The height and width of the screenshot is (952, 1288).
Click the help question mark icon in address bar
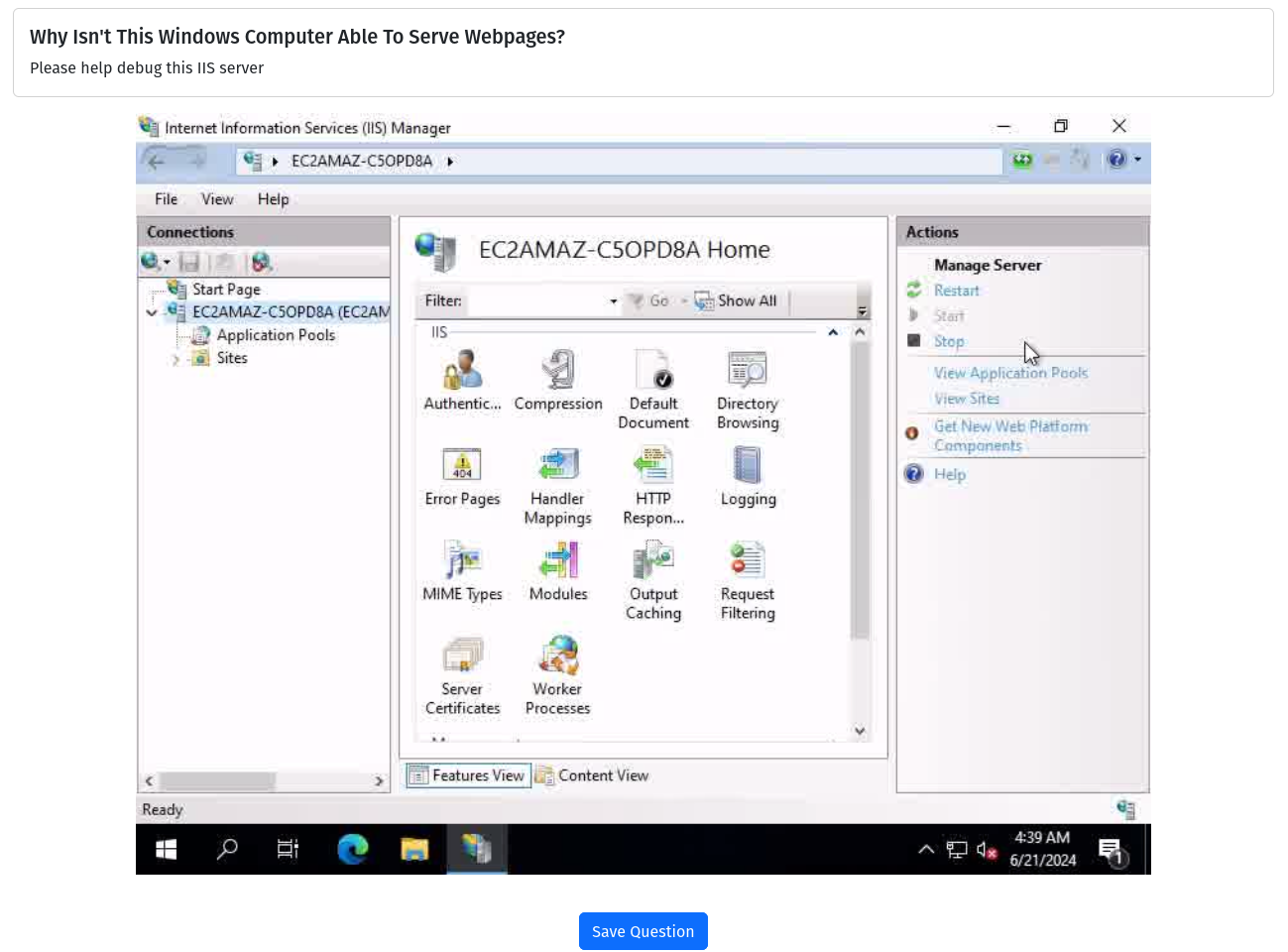point(1116,160)
